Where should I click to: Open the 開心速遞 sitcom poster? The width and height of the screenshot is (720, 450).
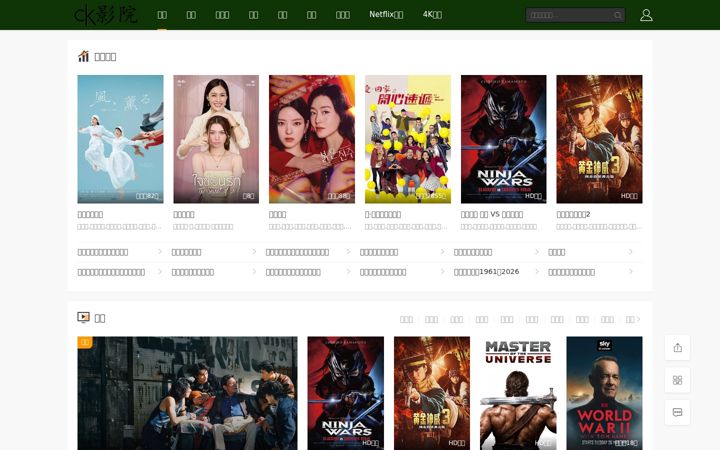point(408,139)
